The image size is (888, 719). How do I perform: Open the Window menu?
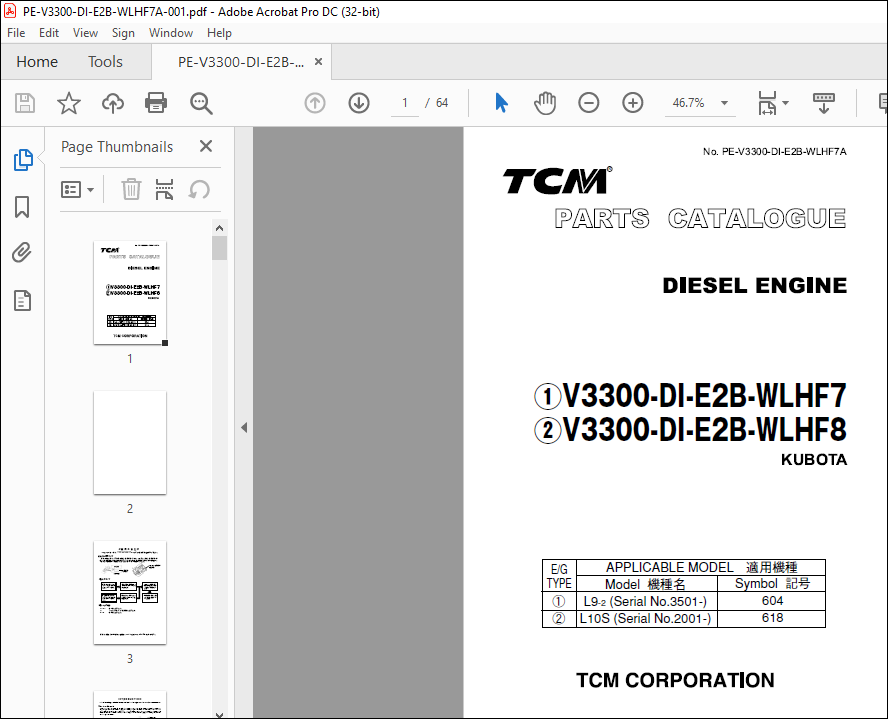tap(171, 33)
